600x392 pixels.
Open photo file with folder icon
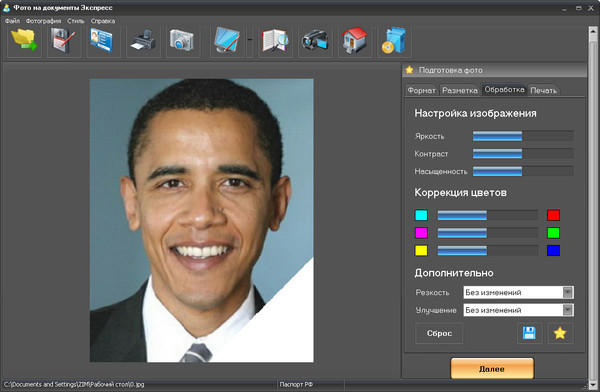click(24, 41)
